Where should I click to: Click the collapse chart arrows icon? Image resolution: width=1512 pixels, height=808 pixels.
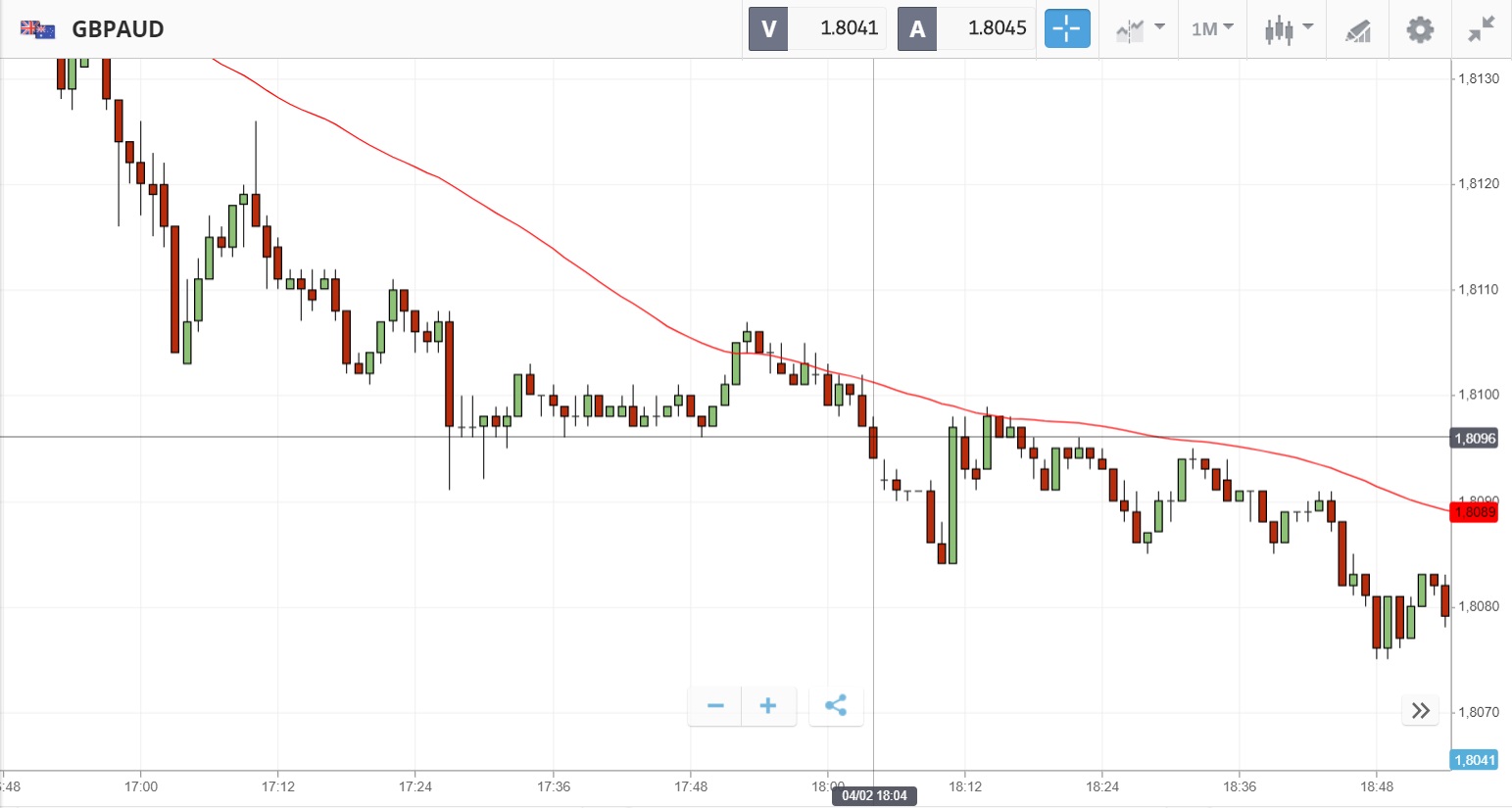1481,29
